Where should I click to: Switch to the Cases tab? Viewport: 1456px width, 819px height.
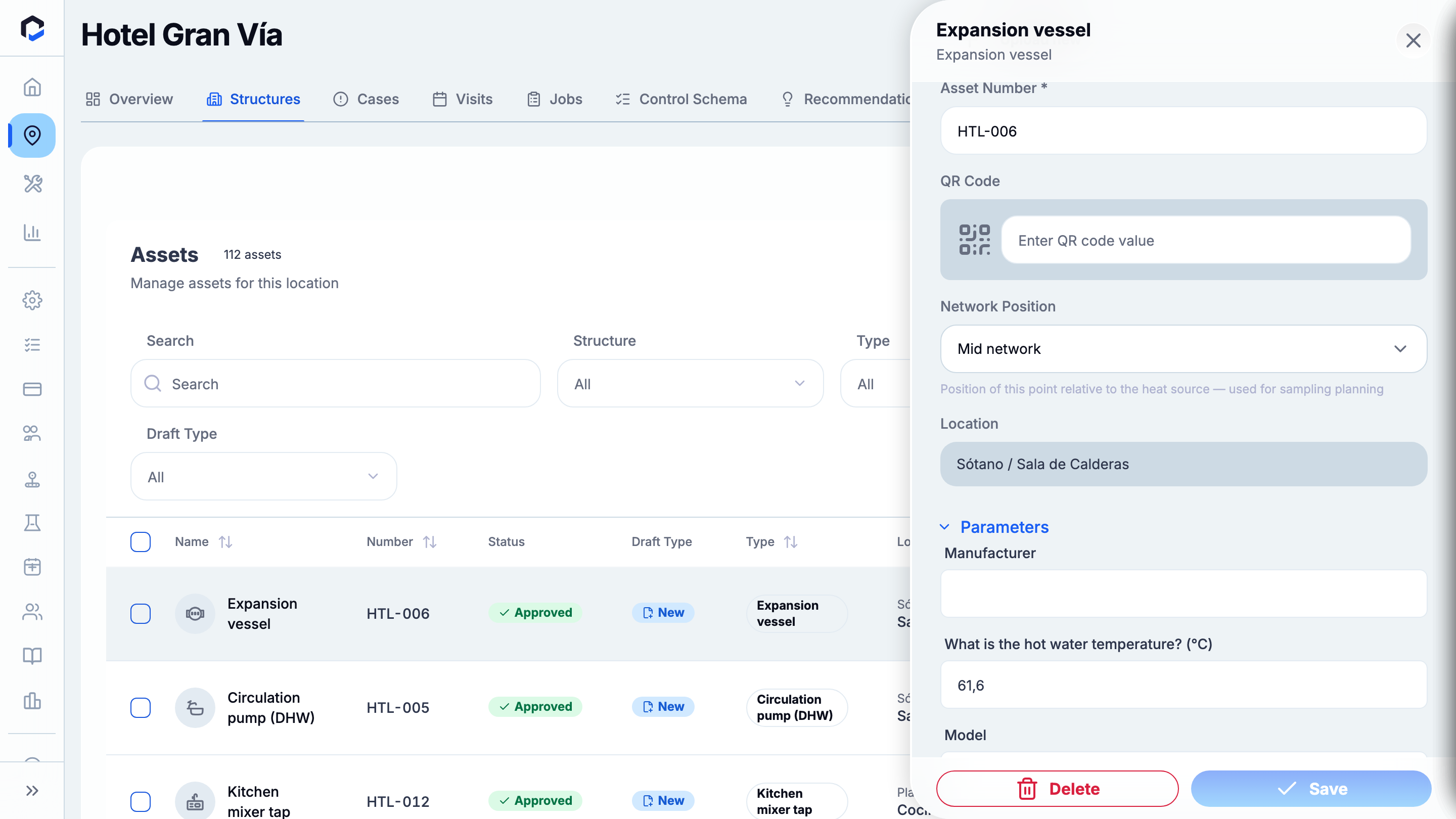click(366, 99)
